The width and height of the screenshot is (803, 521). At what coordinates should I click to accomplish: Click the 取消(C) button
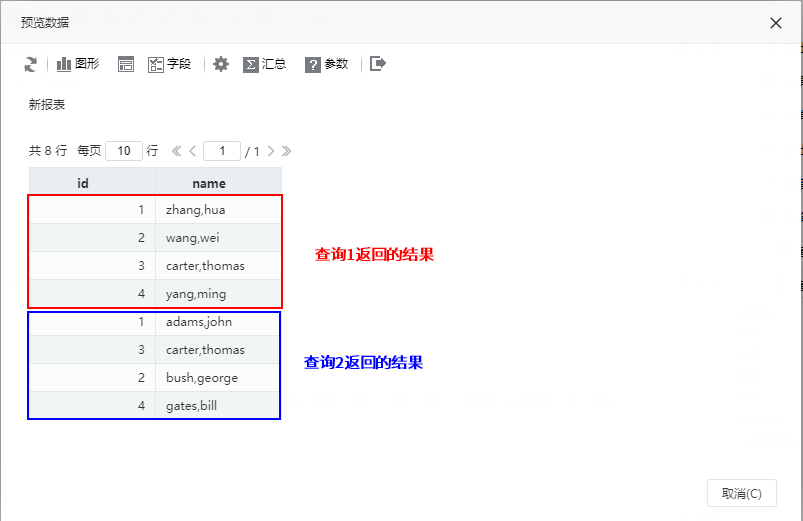coord(742,493)
